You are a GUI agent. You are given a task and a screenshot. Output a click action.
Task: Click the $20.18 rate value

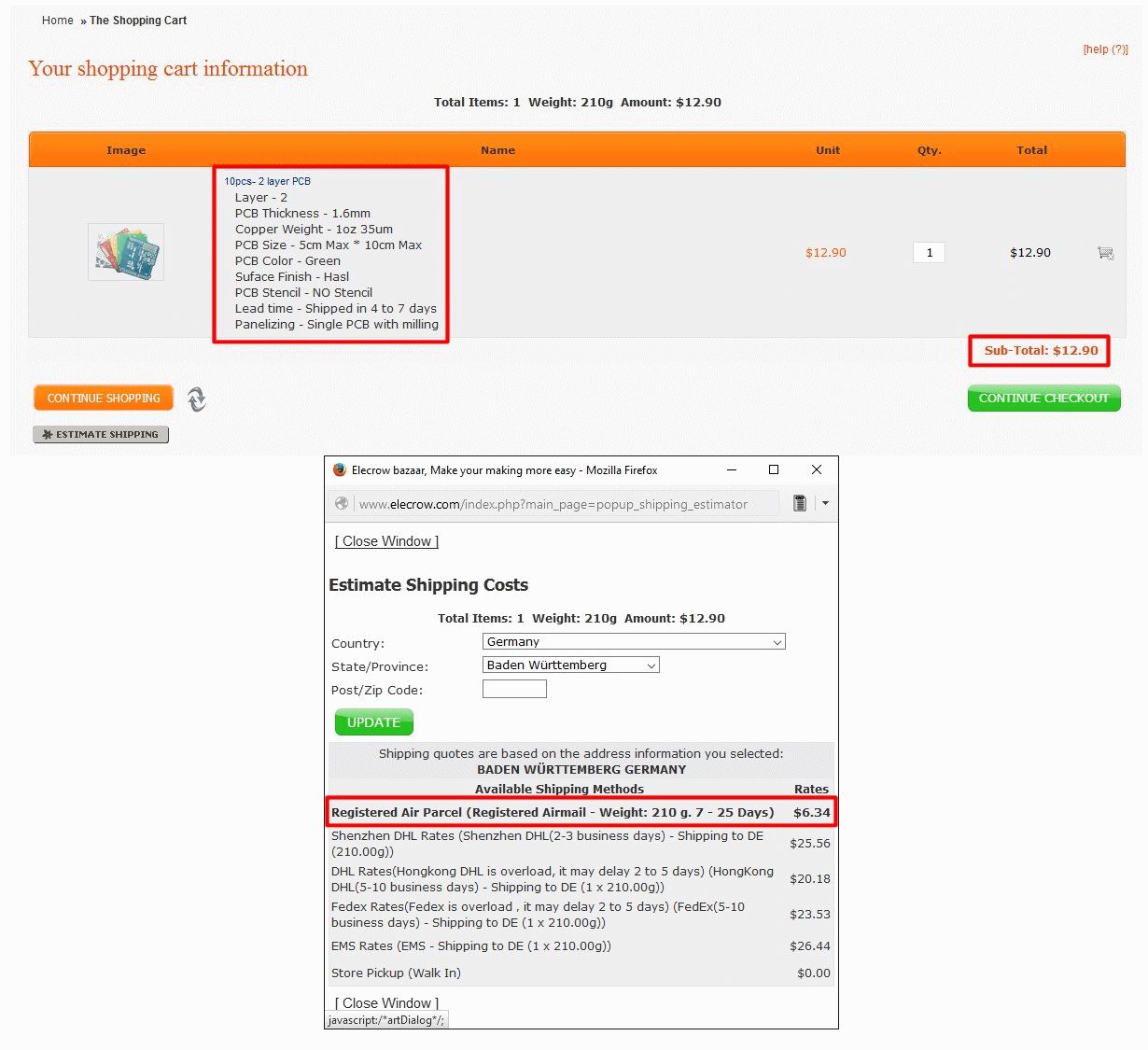[810, 878]
